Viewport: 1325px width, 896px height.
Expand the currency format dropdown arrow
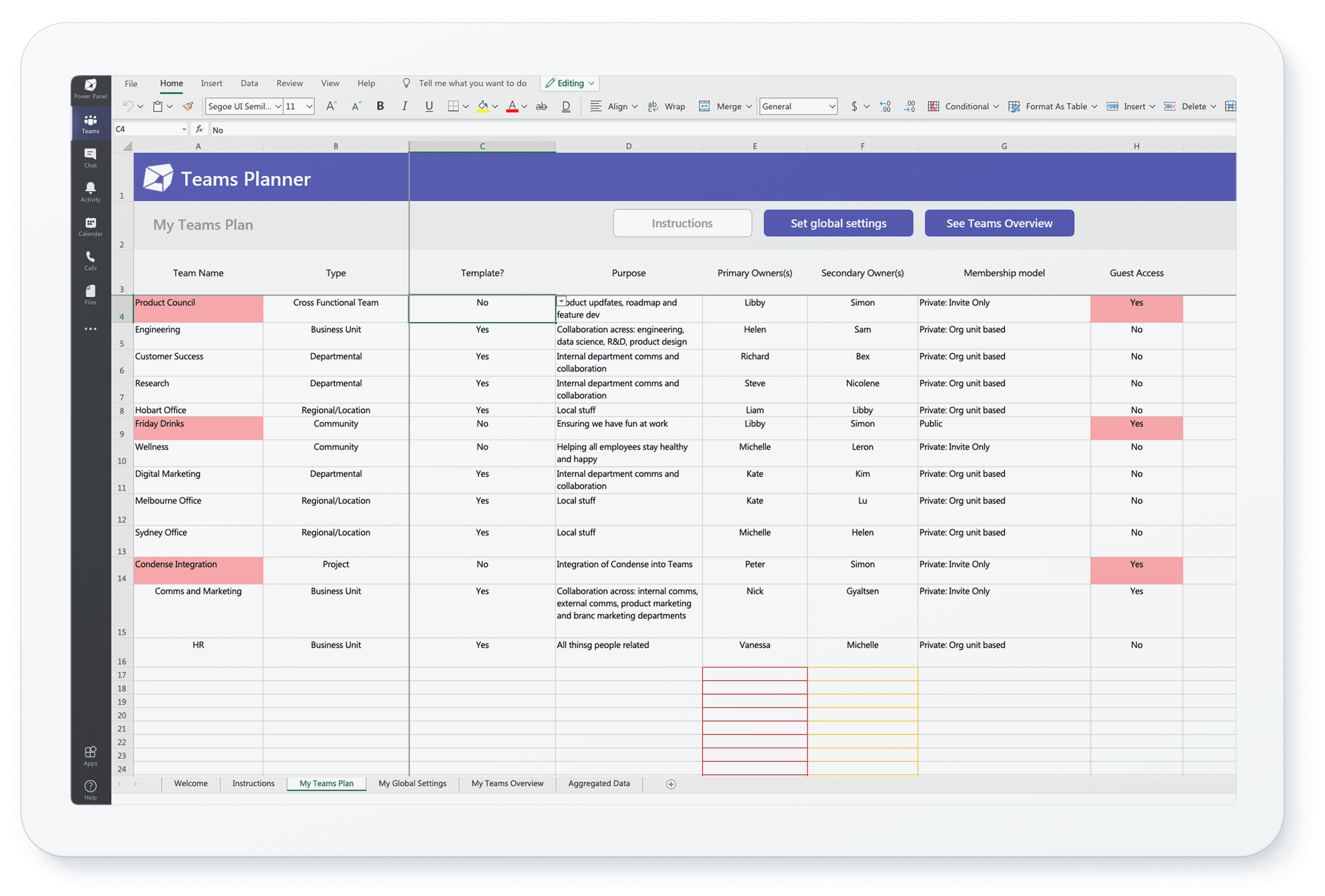(x=867, y=107)
